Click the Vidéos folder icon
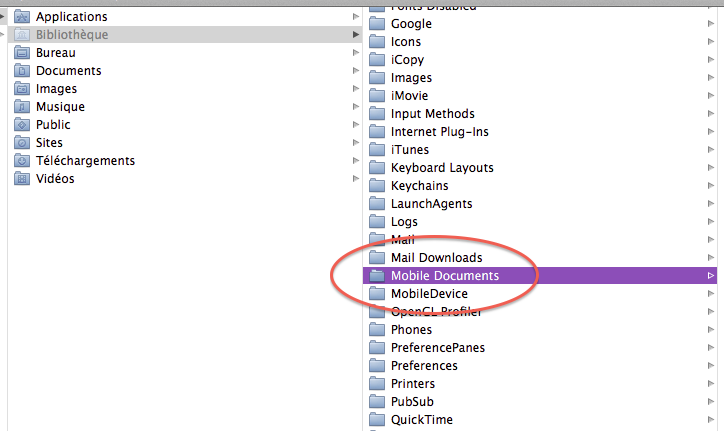Viewport: 724px width, 431px height. tap(22, 179)
